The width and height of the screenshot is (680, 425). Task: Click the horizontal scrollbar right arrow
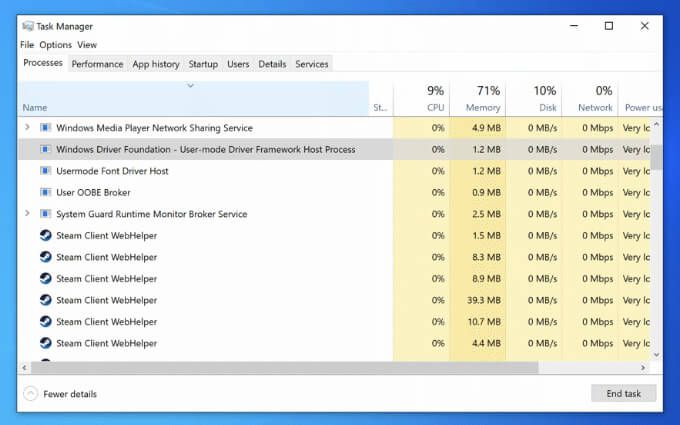643,368
